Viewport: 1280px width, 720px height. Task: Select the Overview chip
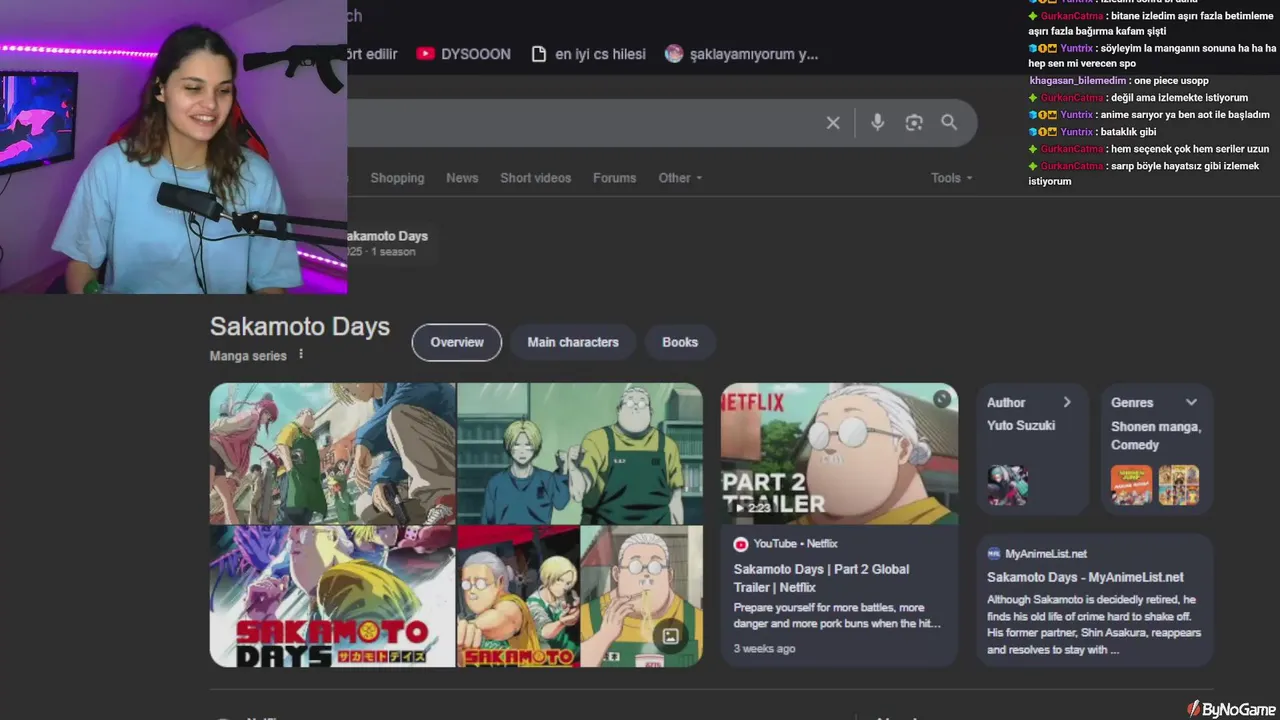(x=457, y=342)
